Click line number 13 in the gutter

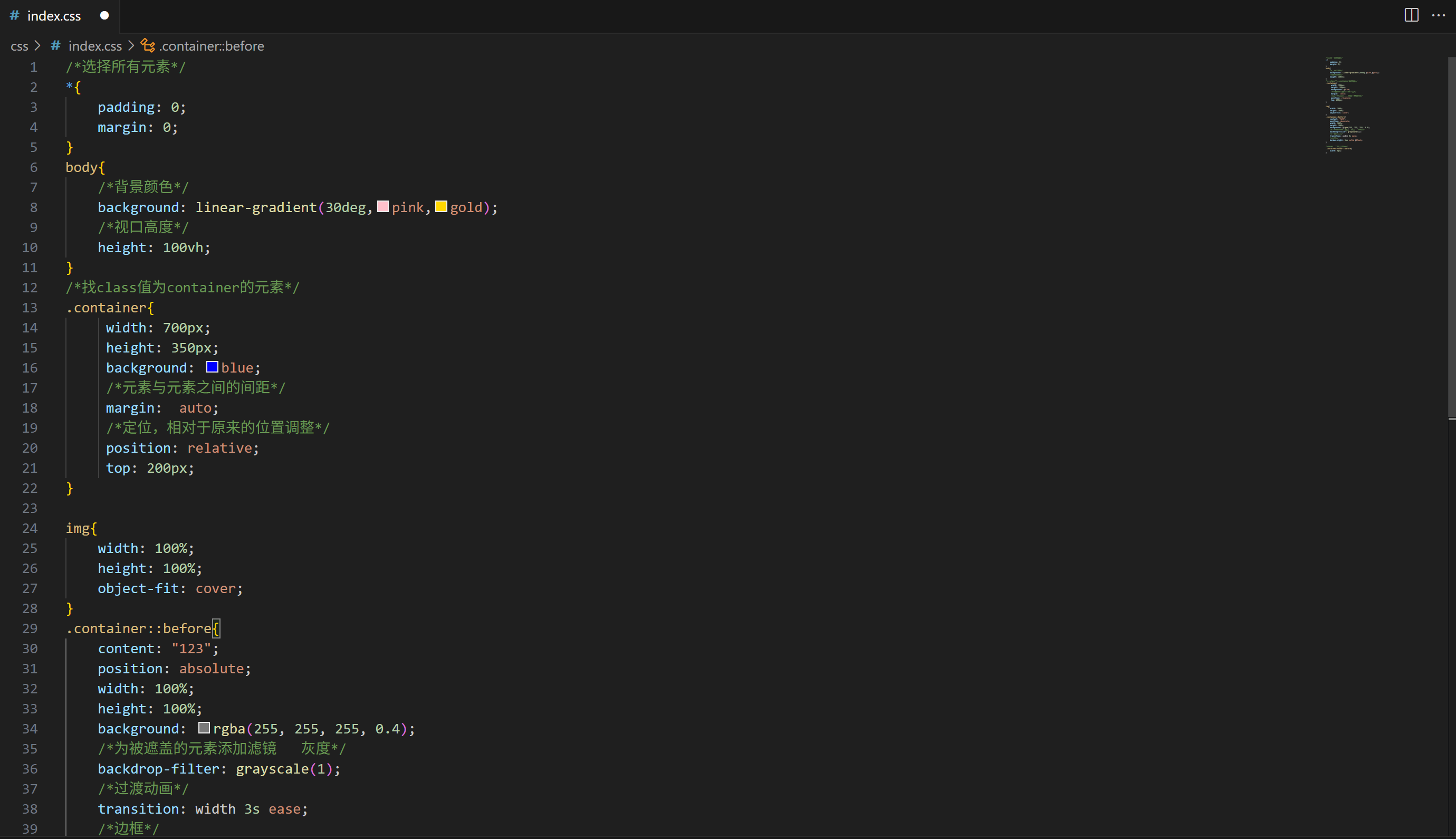tap(30, 308)
